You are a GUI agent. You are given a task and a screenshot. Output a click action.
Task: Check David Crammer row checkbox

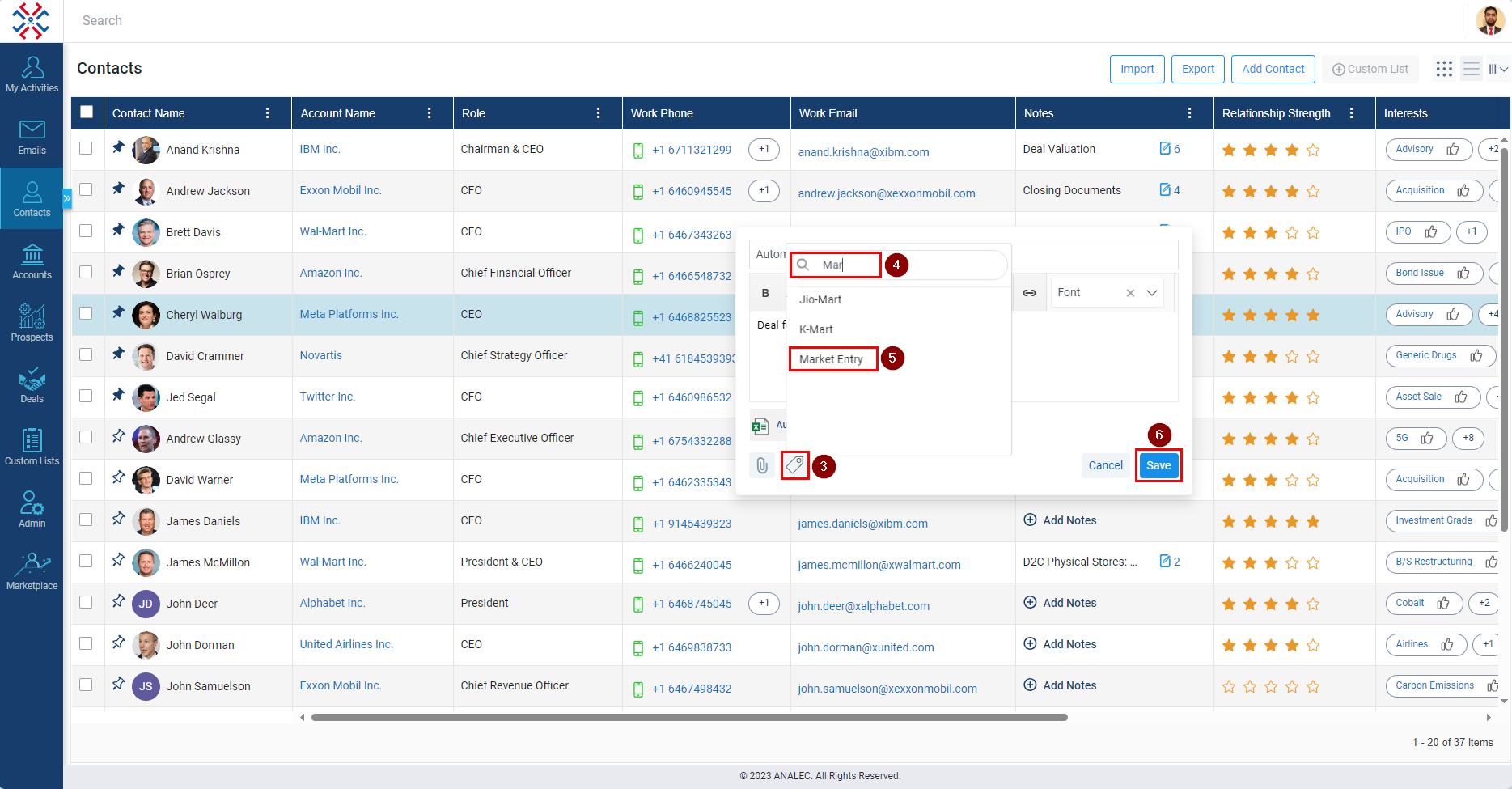click(x=86, y=354)
